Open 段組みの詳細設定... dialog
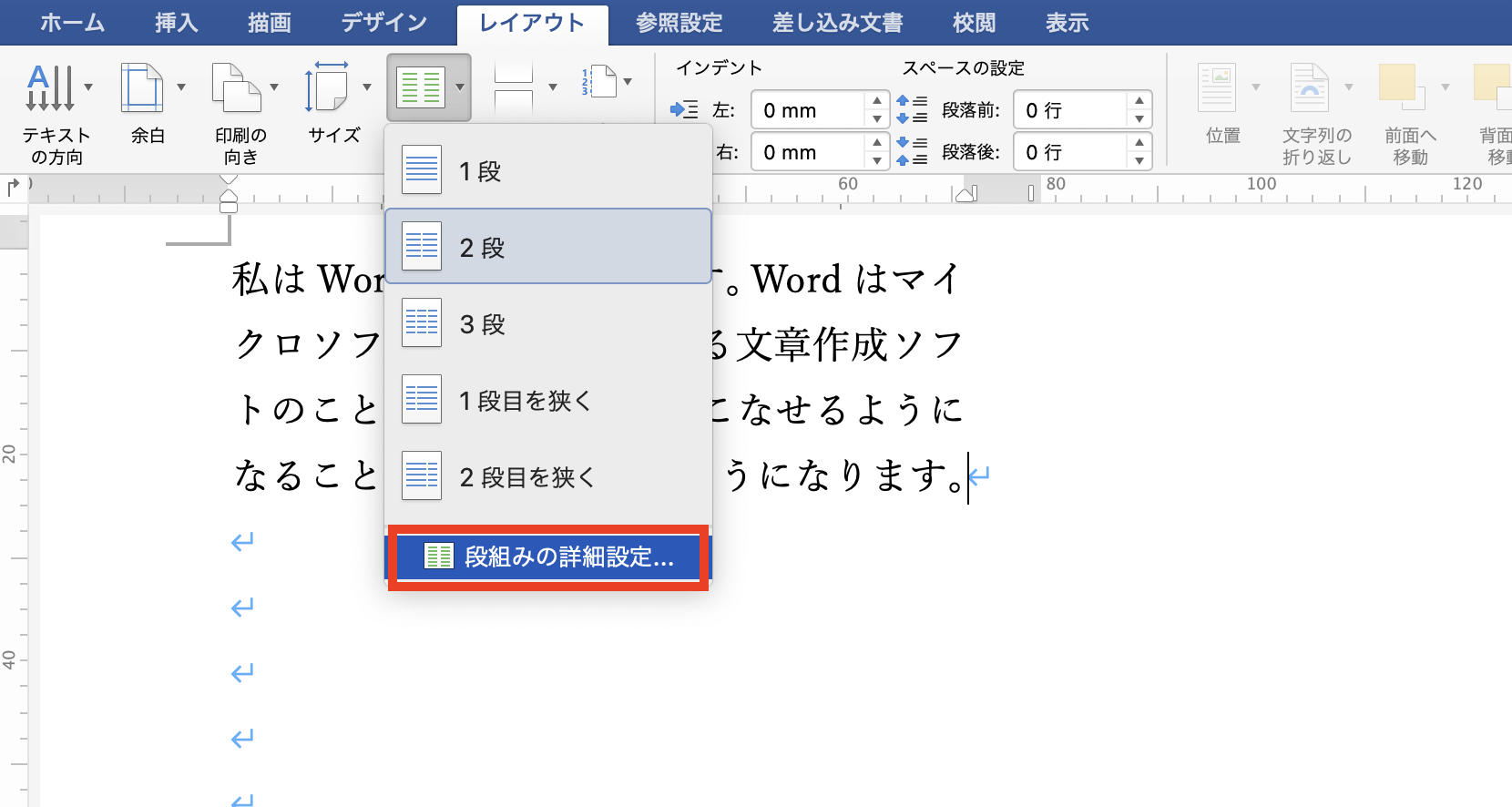1512x807 pixels. [548, 557]
